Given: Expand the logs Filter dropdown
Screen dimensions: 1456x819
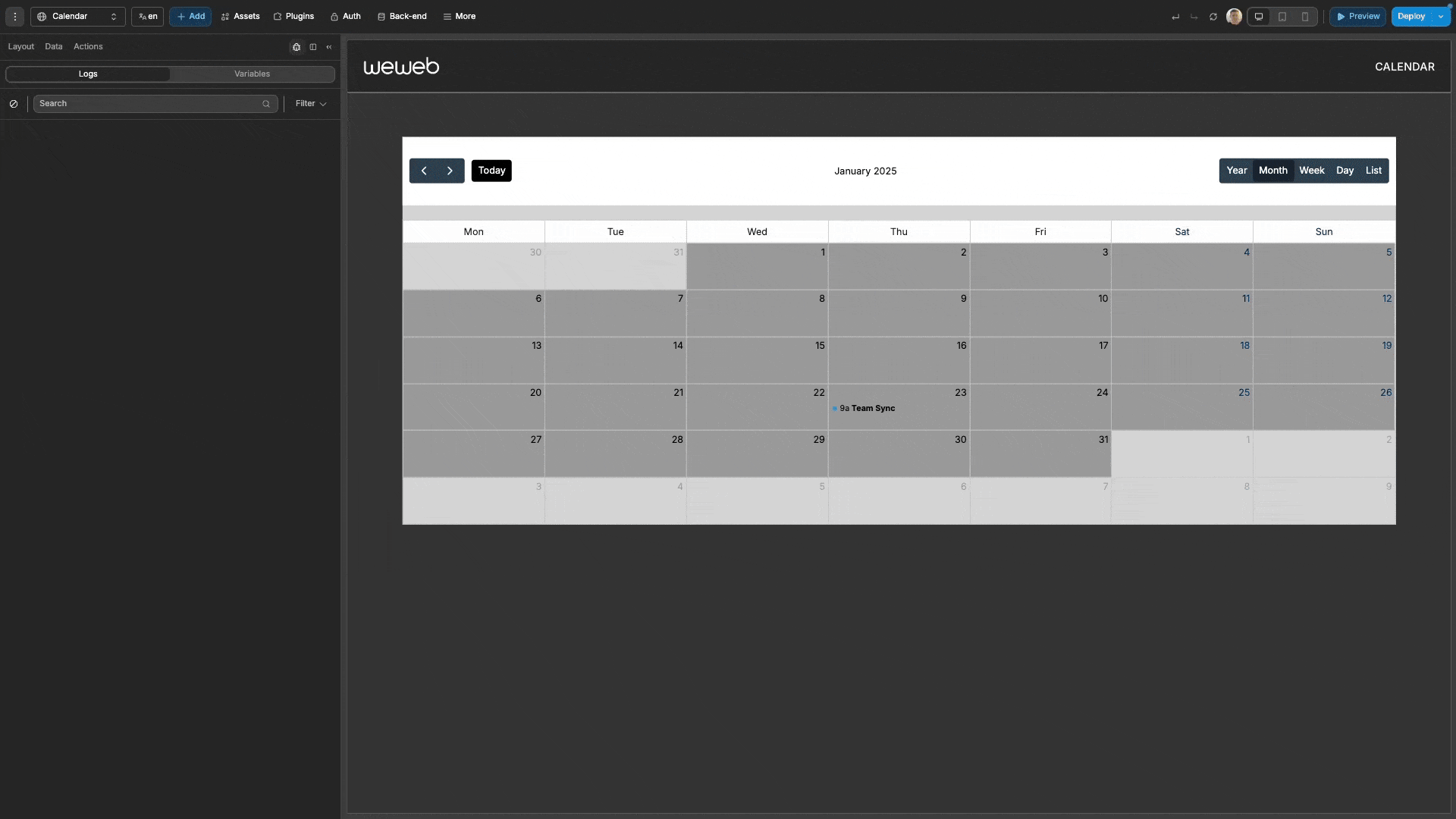Looking at the screenshot, I should click(311, 104).
